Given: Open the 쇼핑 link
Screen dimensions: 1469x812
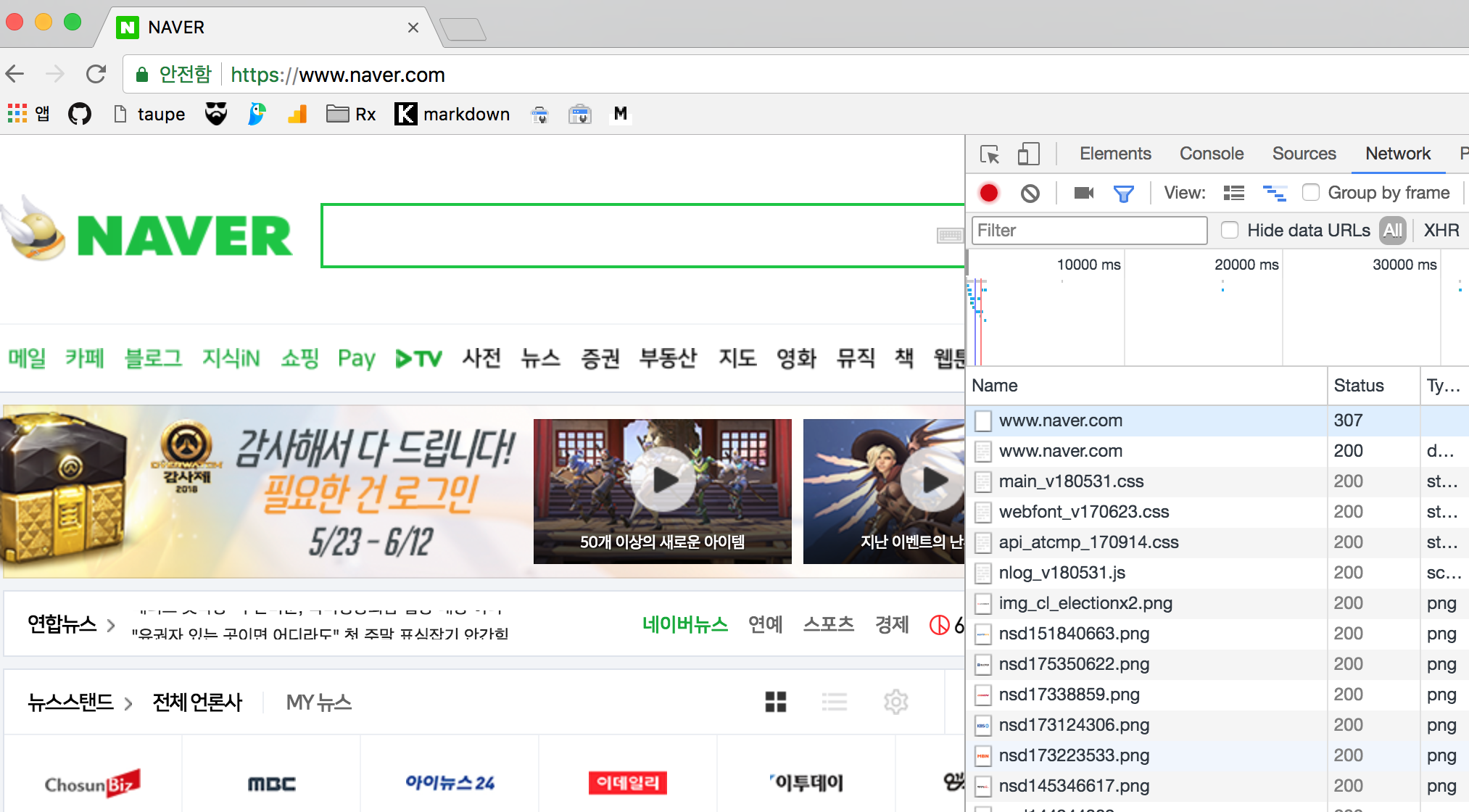Looking at the screenshot, I should [300, 358].
